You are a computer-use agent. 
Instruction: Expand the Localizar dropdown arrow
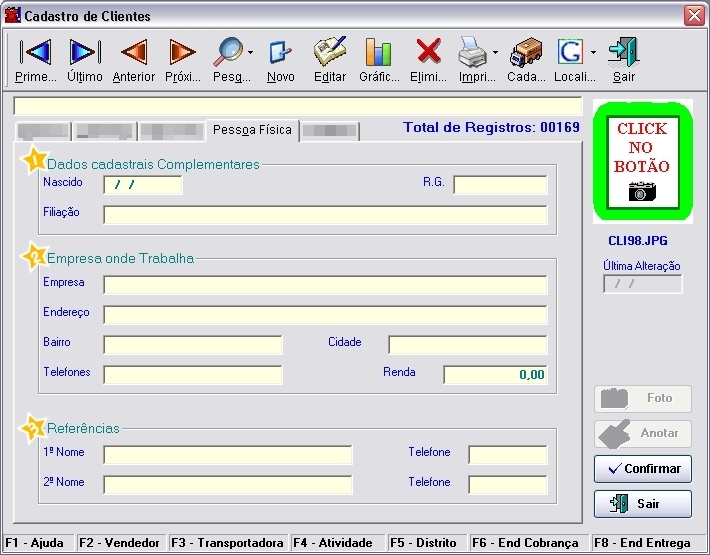point(593,52)
